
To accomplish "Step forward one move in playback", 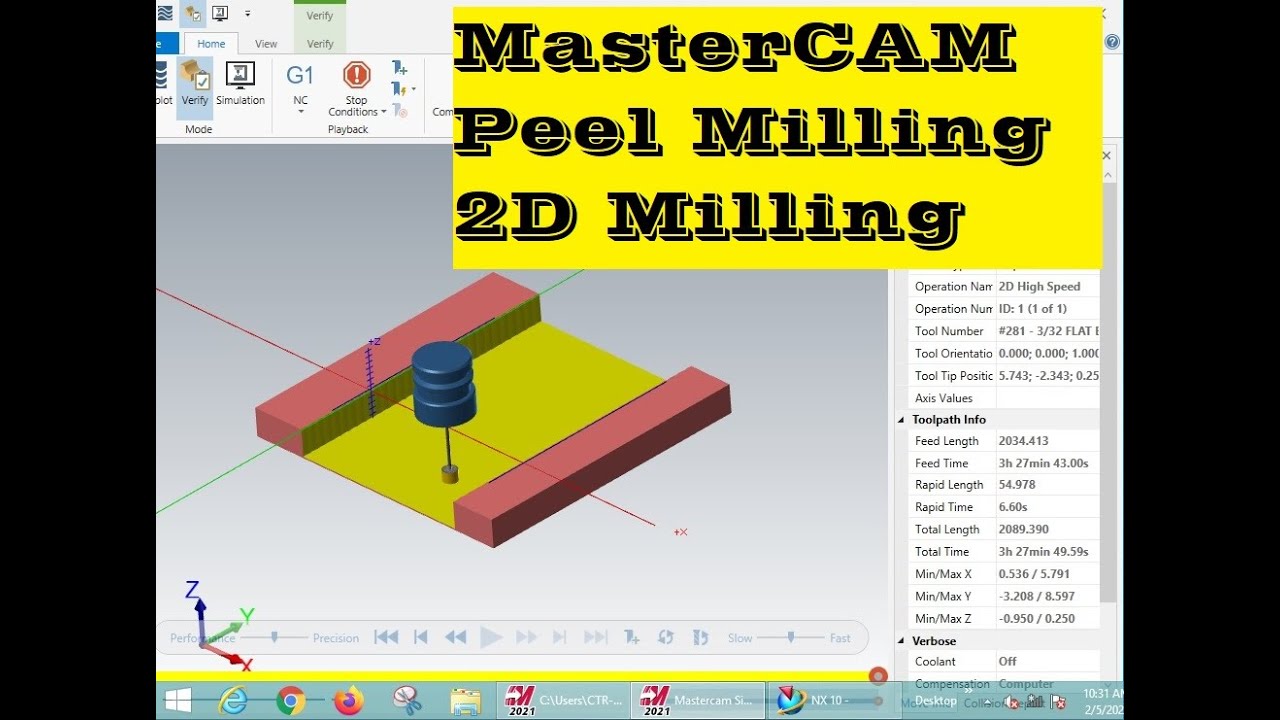I will click(x=560, y=637).
